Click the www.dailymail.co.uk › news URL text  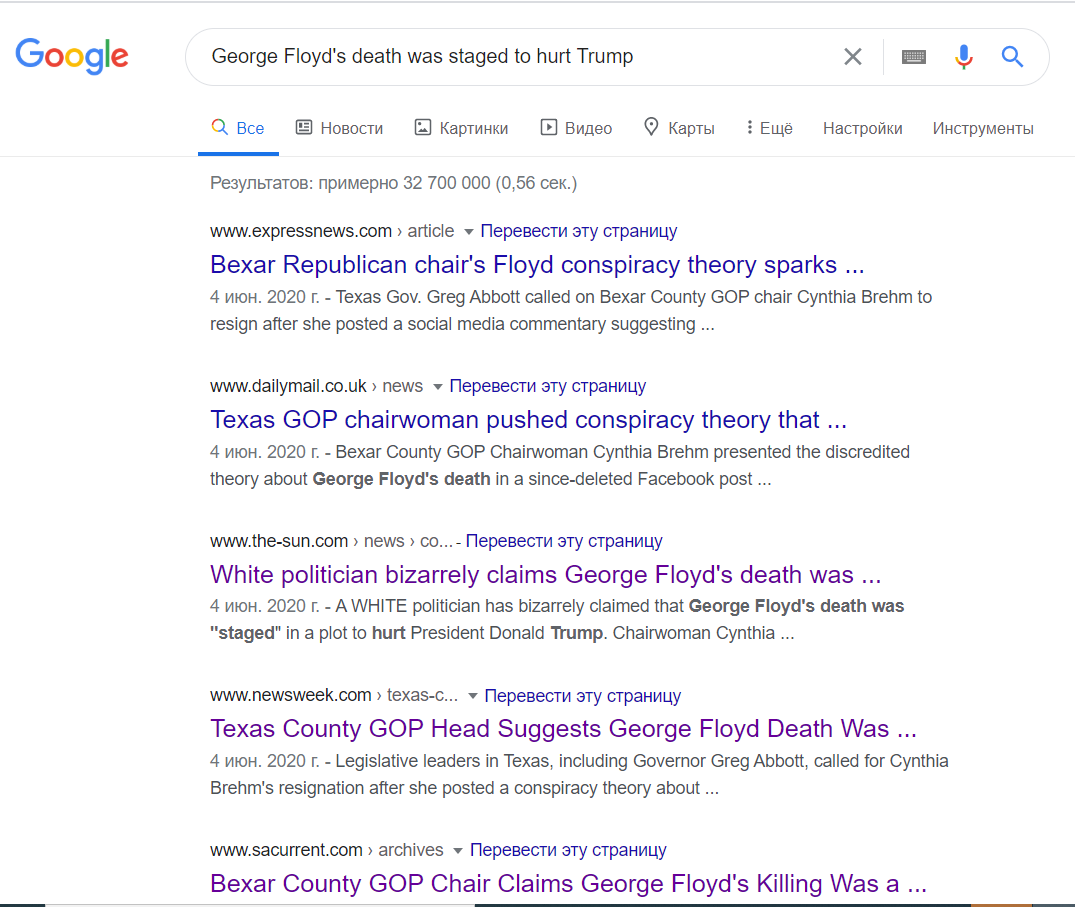click(x=316, y=386)
